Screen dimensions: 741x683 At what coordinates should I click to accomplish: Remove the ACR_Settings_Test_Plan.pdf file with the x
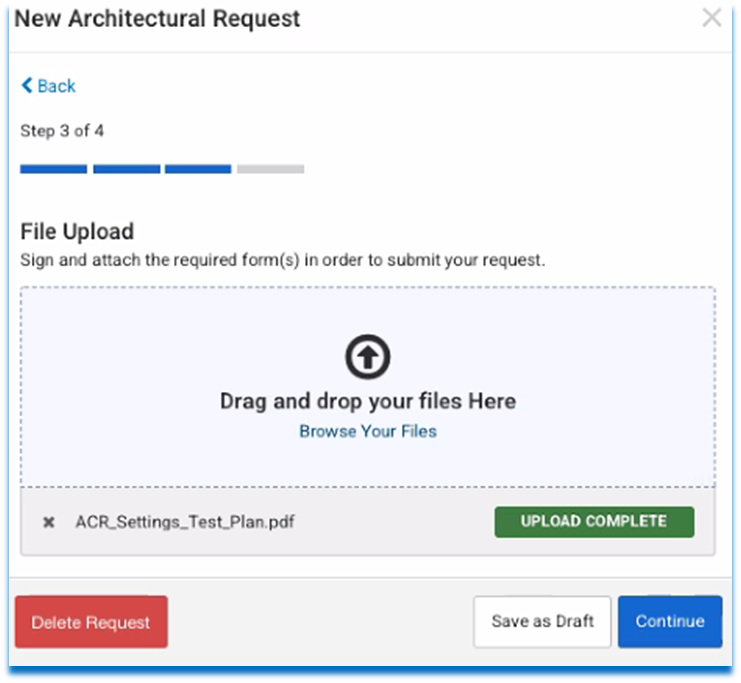pyautogui.click(x=49, y=522)
